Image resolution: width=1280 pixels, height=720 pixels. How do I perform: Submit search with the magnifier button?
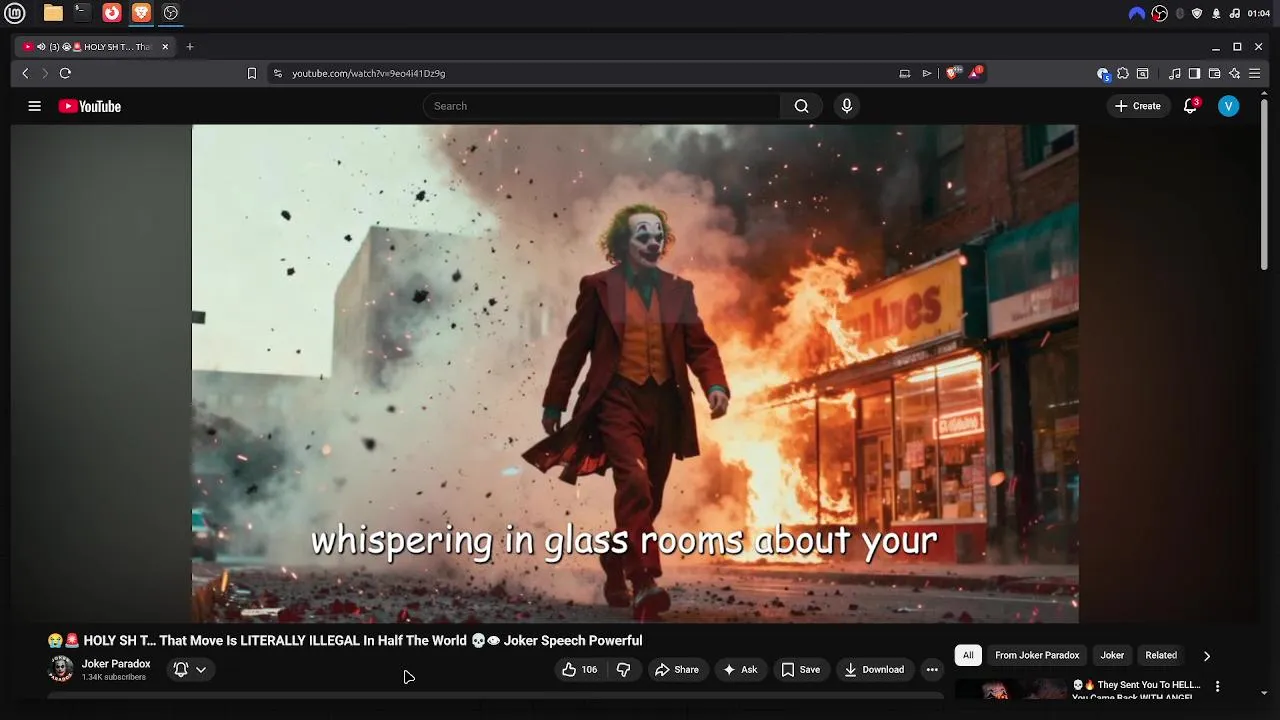(801, 106)
